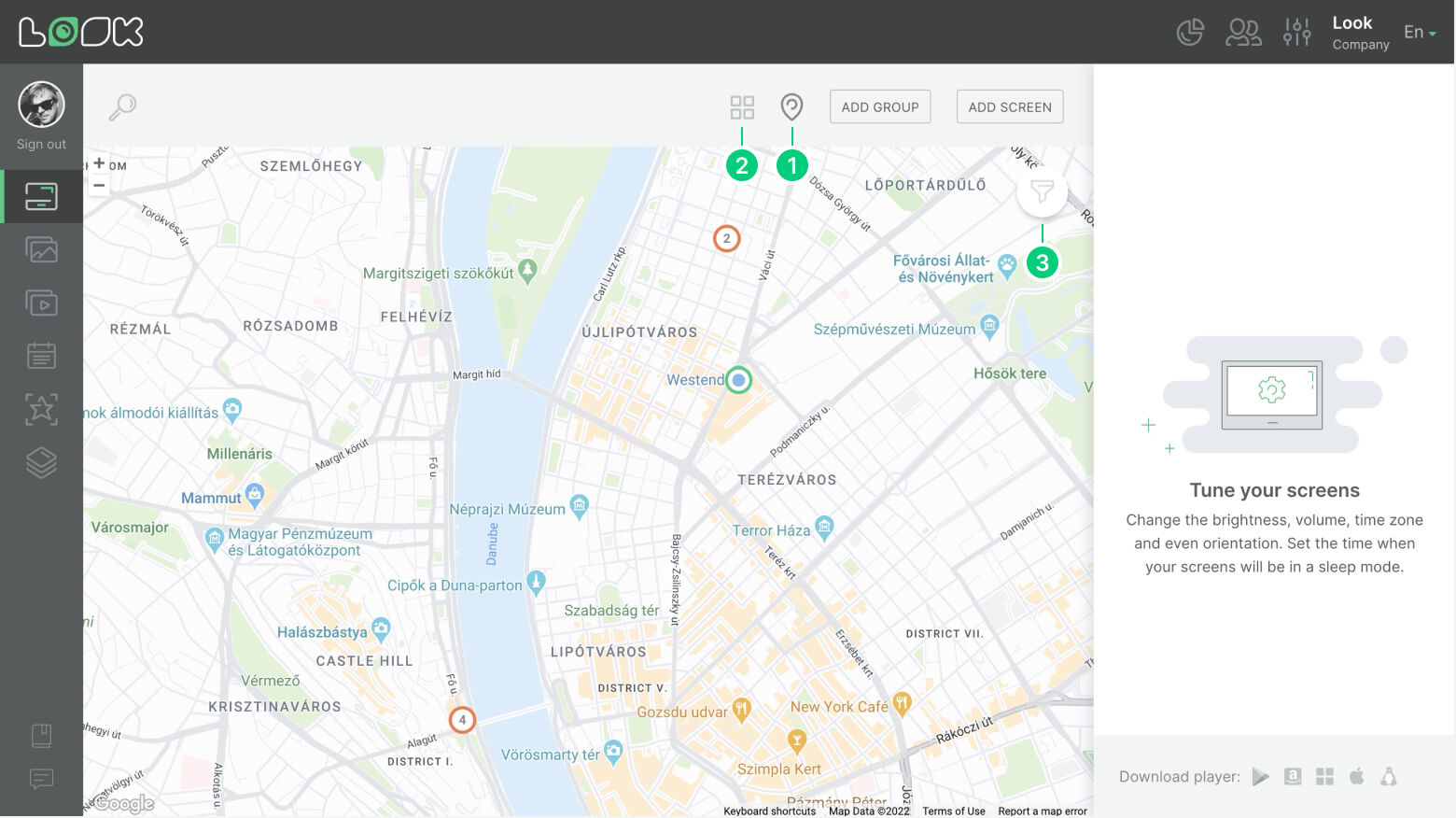Open the schedule calendar sidebar icon
The height and width of the screenshot is (818, 1456).
[41, 356]
